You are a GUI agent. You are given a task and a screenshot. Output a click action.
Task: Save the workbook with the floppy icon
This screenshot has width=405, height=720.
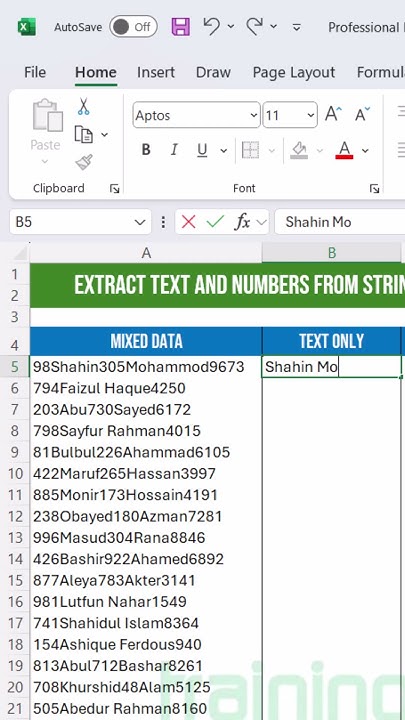pyautogui.click(x=180, y=27)
